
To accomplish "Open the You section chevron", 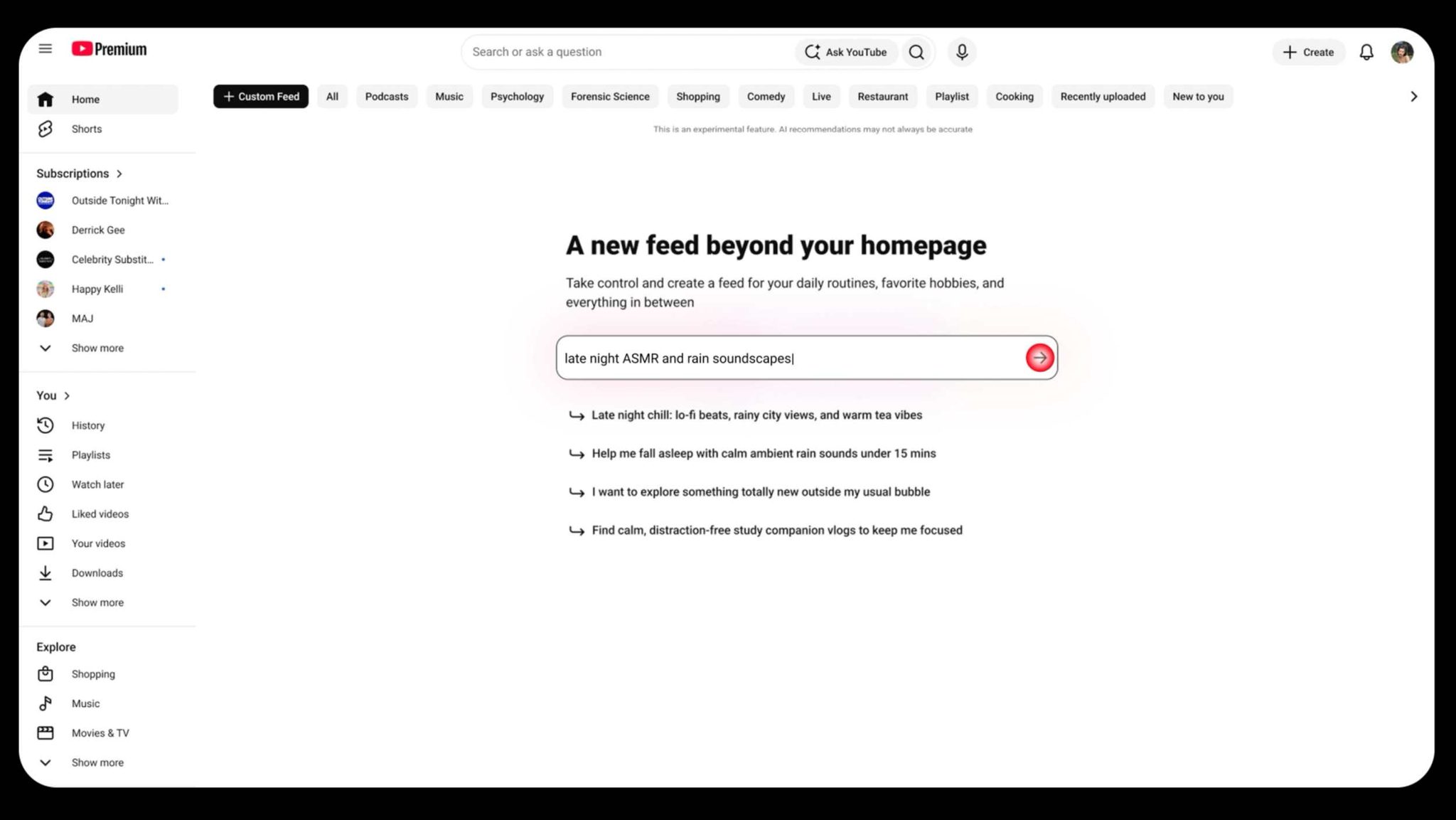I will (67, 395).
